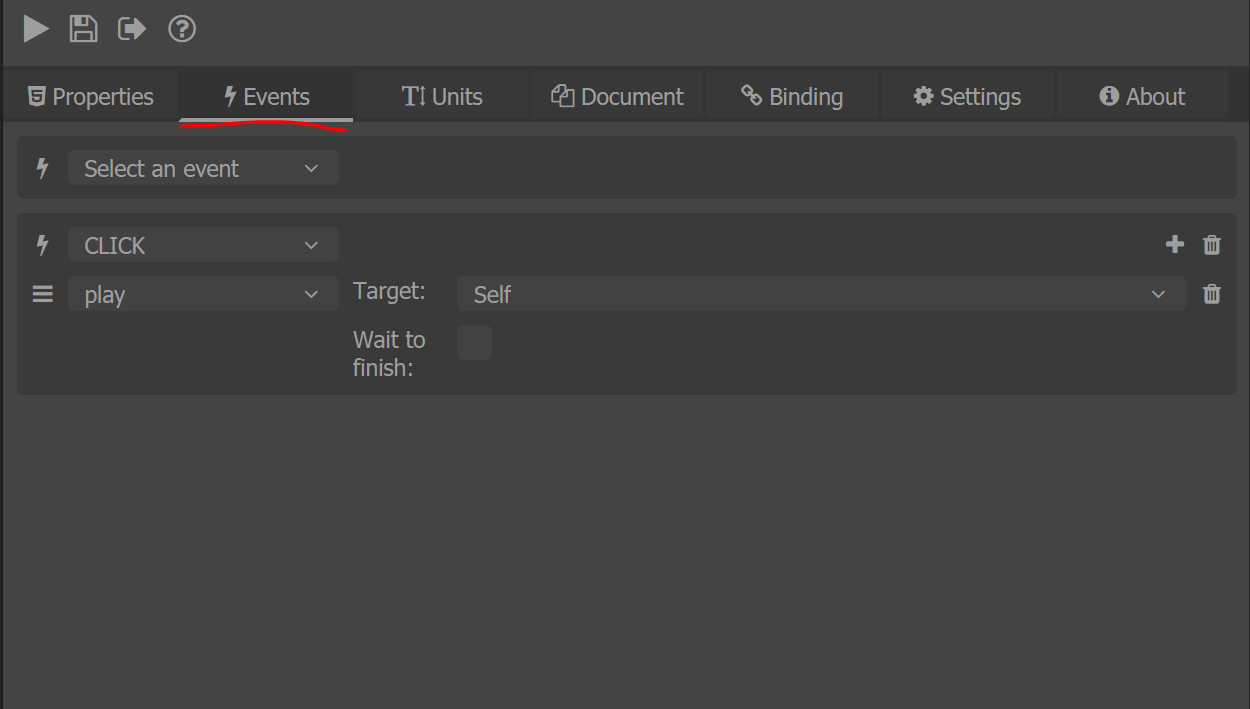Open the Settings tab
1250x709 pixels.
point(966,95)
